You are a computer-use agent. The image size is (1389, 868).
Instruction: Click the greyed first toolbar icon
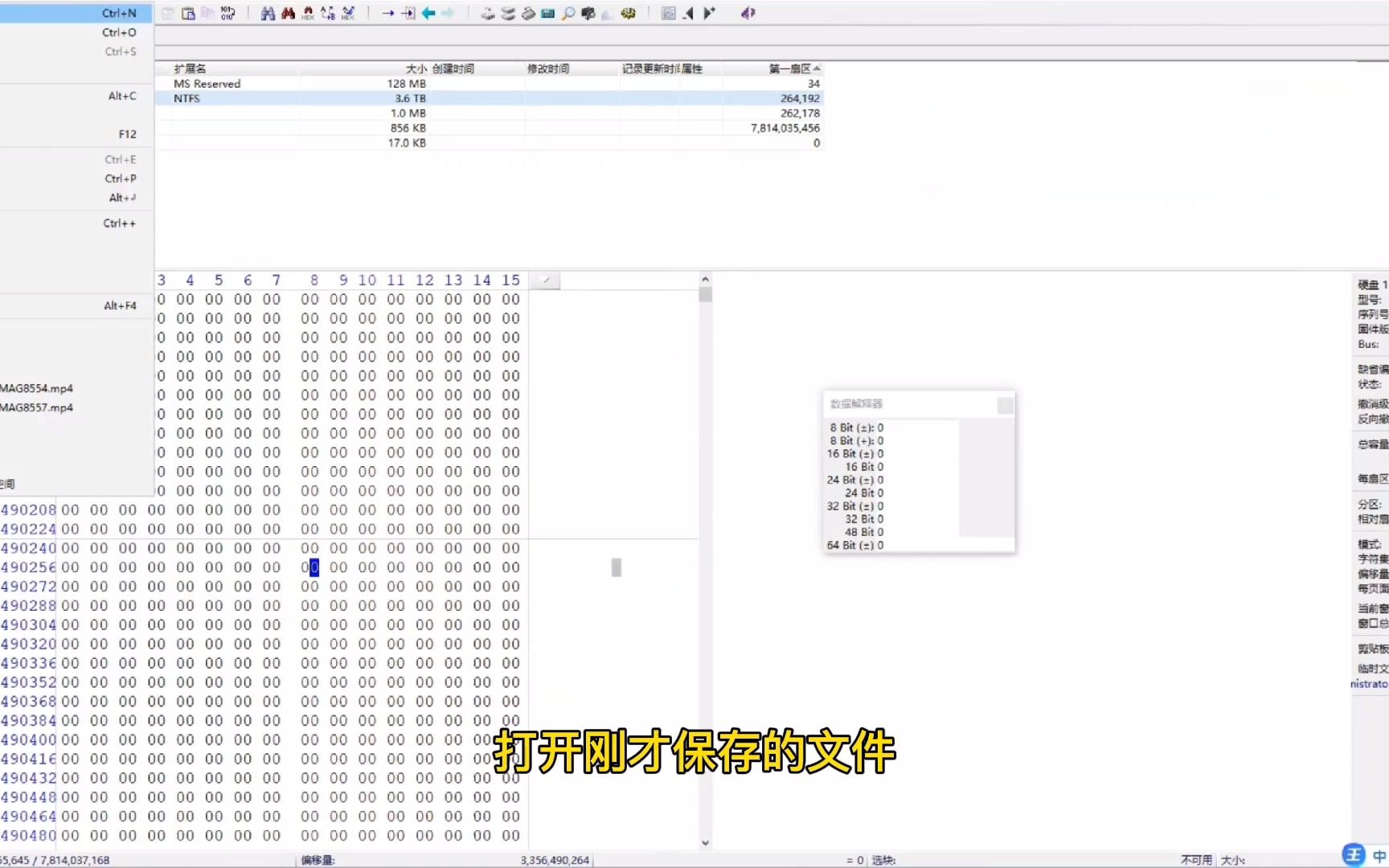point(168,13)
